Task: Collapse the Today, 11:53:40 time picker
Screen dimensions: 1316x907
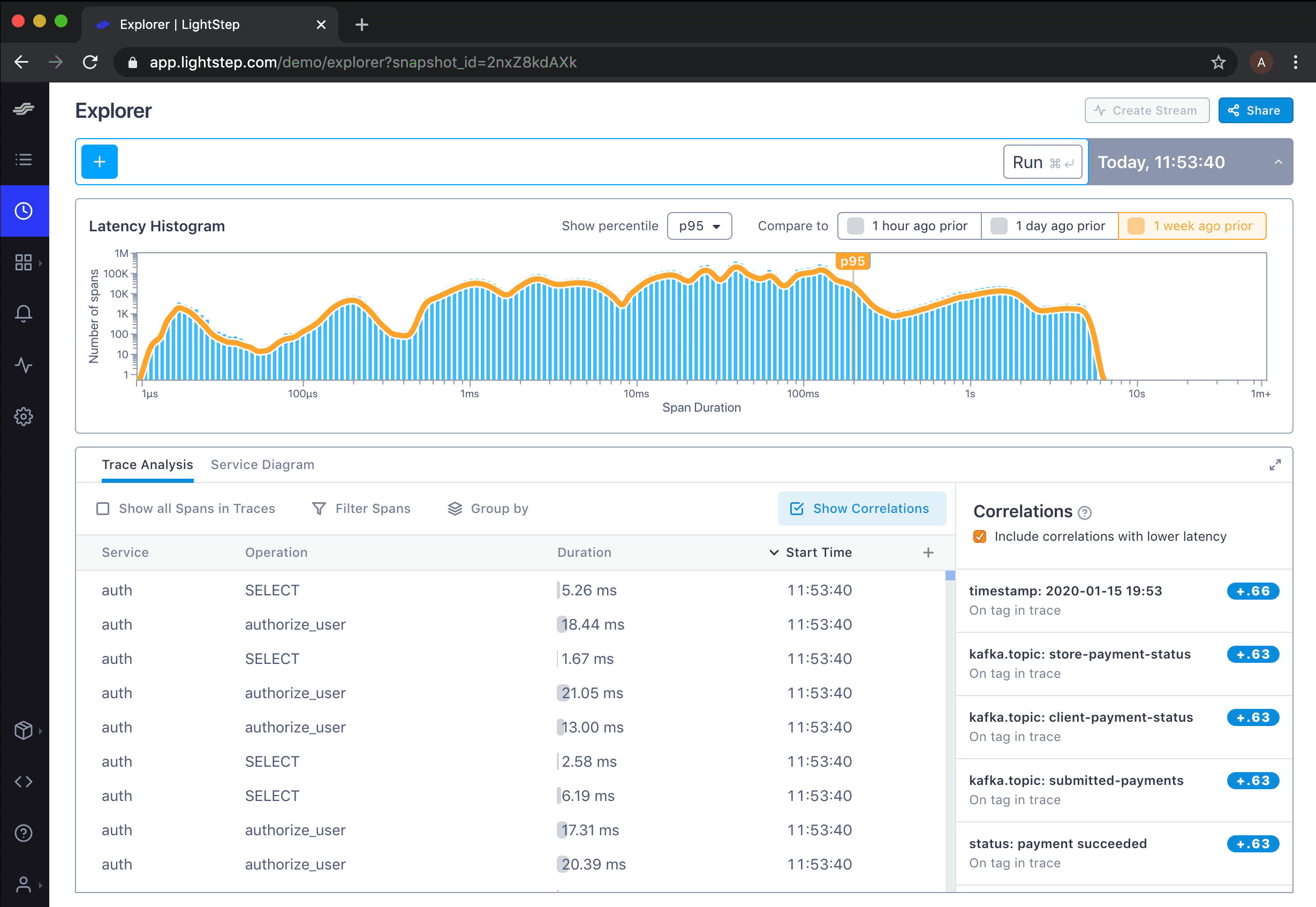Action: tap(1278, 162)
